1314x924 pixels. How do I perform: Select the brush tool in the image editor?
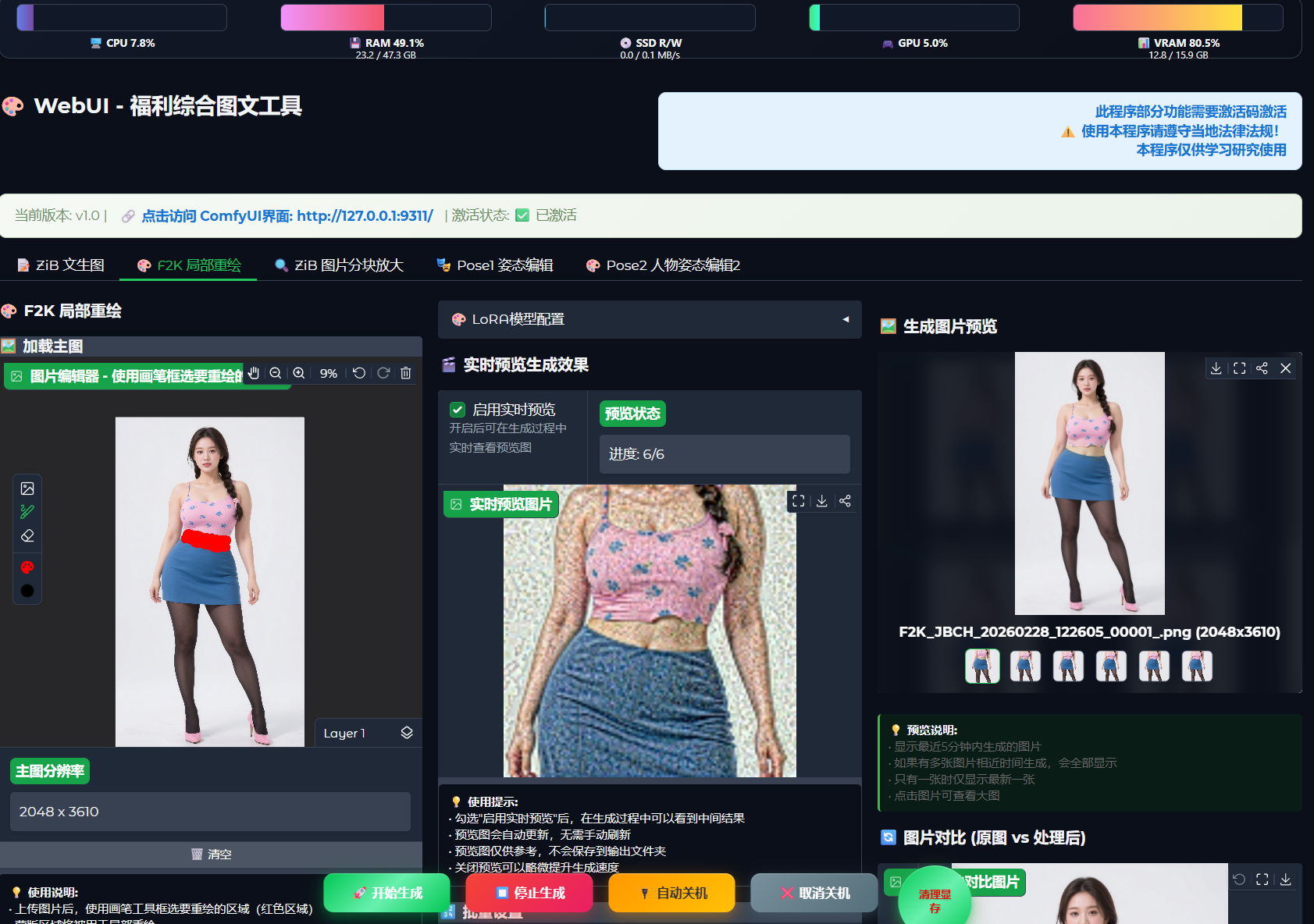pyautogui.click(x=27, y=512)
